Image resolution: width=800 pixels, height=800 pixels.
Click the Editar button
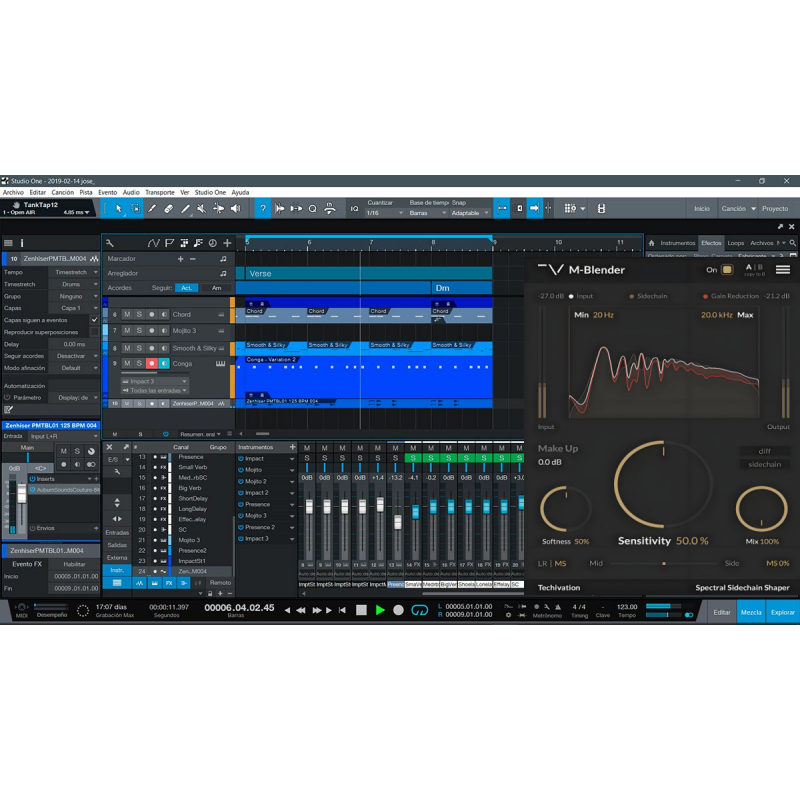[x=721, y=612]
